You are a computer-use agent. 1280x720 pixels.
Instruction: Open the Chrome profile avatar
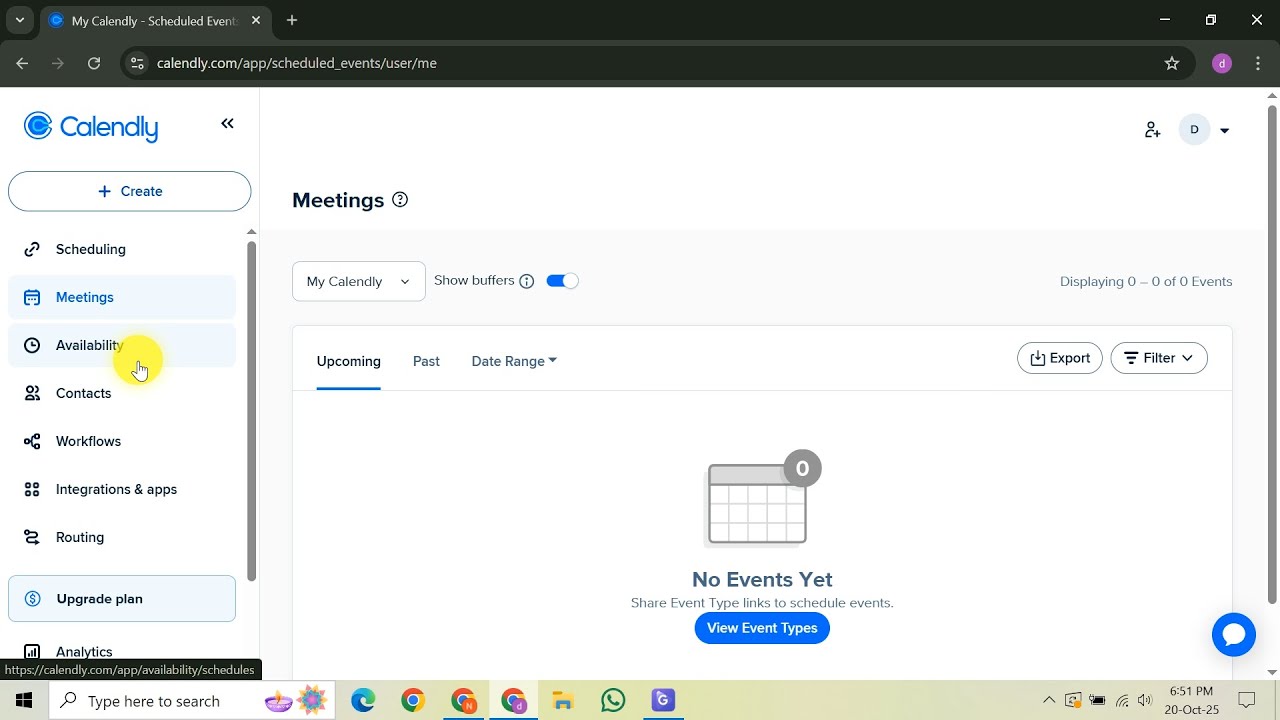pos(1221,63)
